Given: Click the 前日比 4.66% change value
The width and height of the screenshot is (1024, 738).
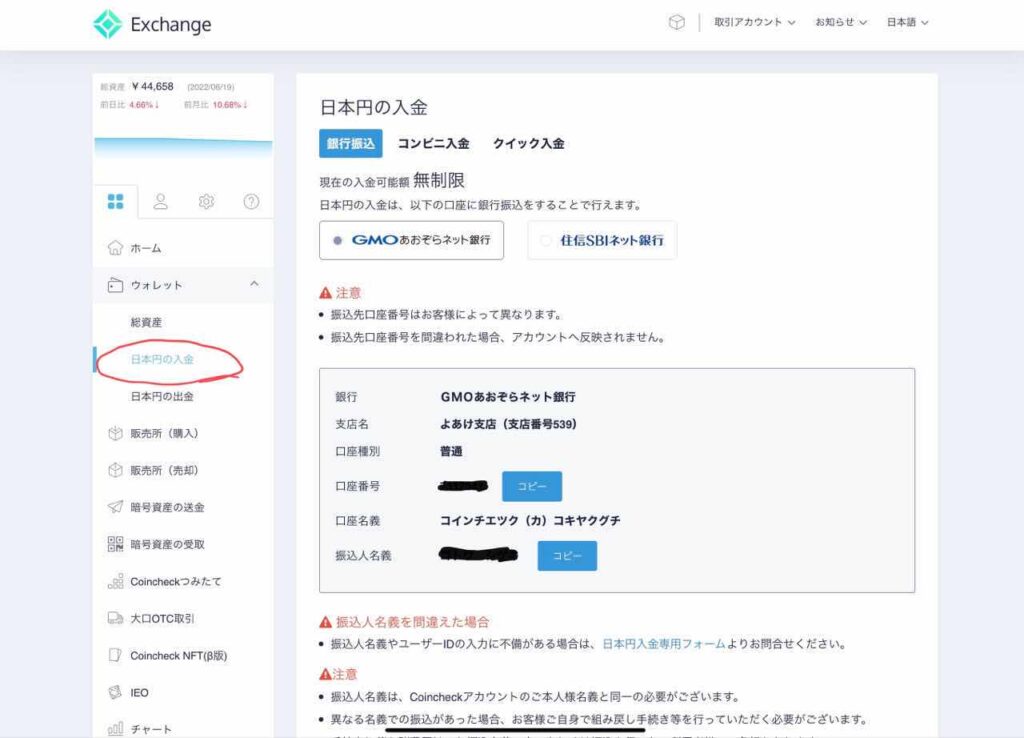Looking at the screenshot, I should pos(144,104).
